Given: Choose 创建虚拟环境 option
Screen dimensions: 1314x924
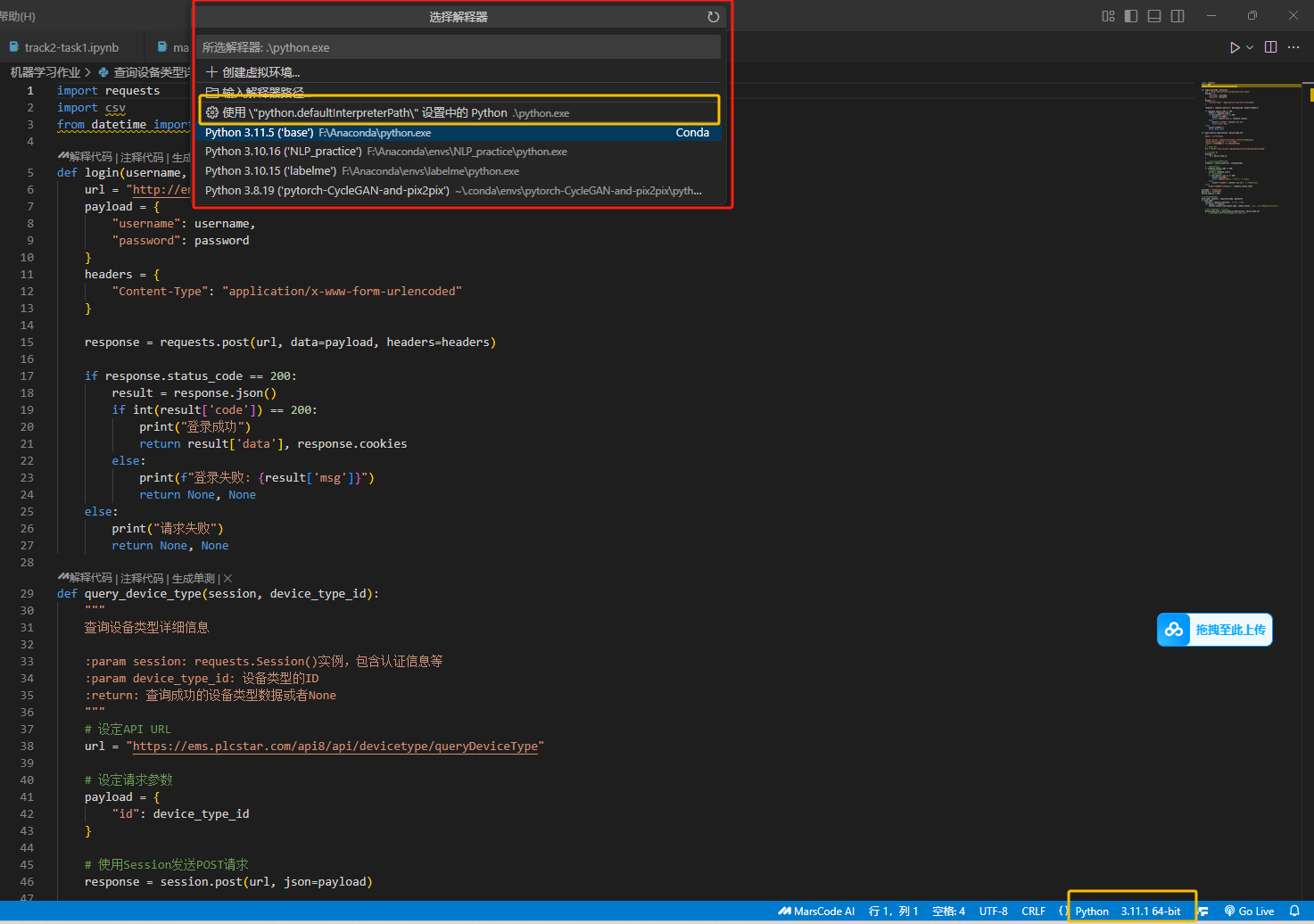Looking at the screenshot, I should [x=459, y=72].
